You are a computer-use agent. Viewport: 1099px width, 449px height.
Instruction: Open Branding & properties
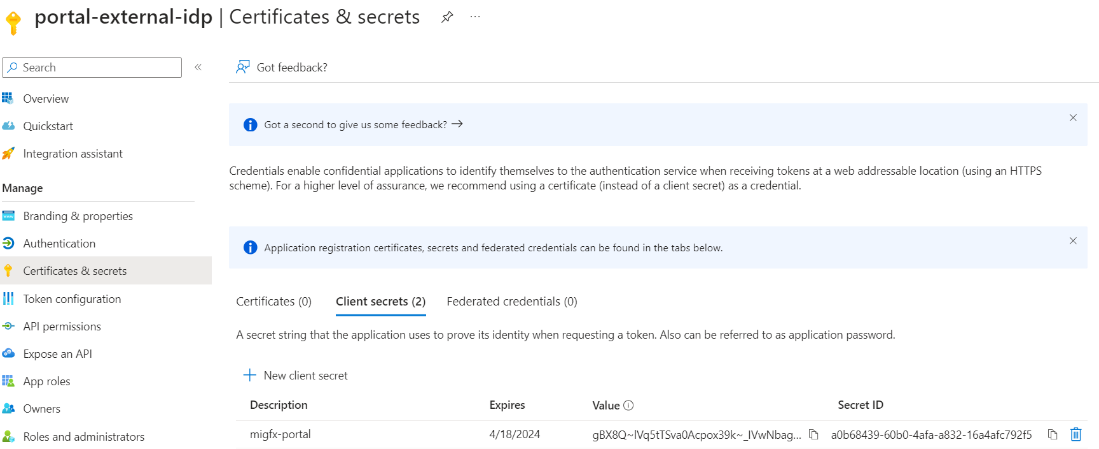78,216
